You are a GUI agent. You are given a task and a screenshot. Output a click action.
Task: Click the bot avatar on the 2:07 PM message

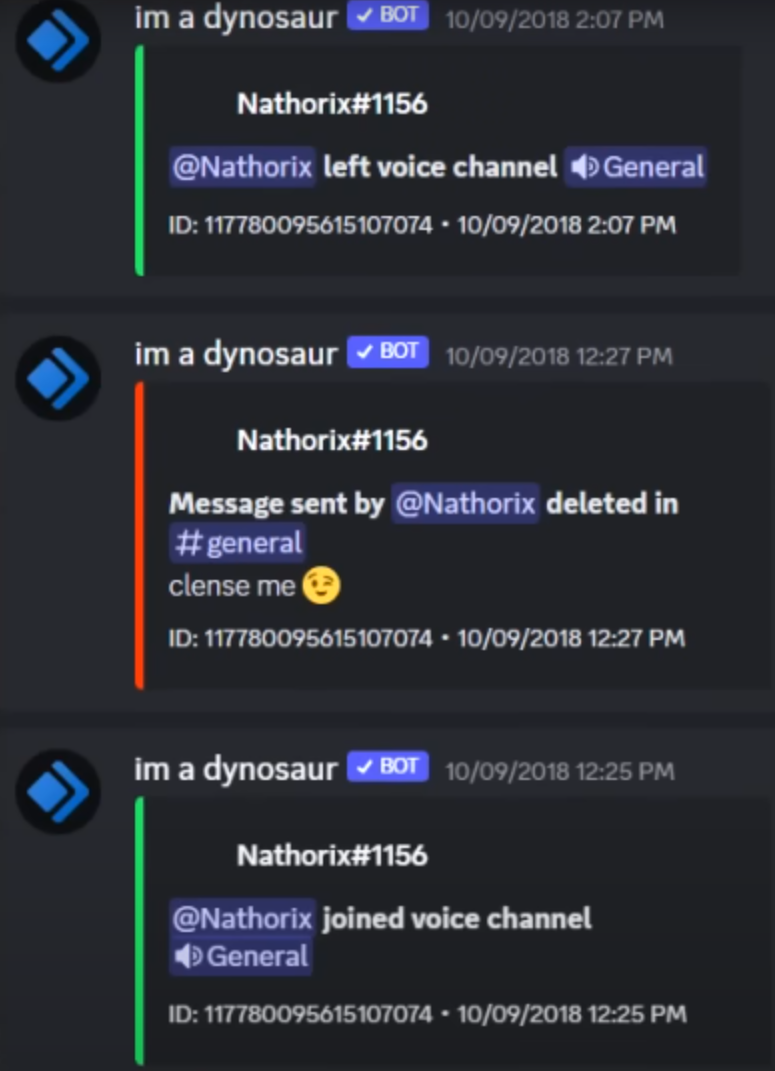pos(58,40)
